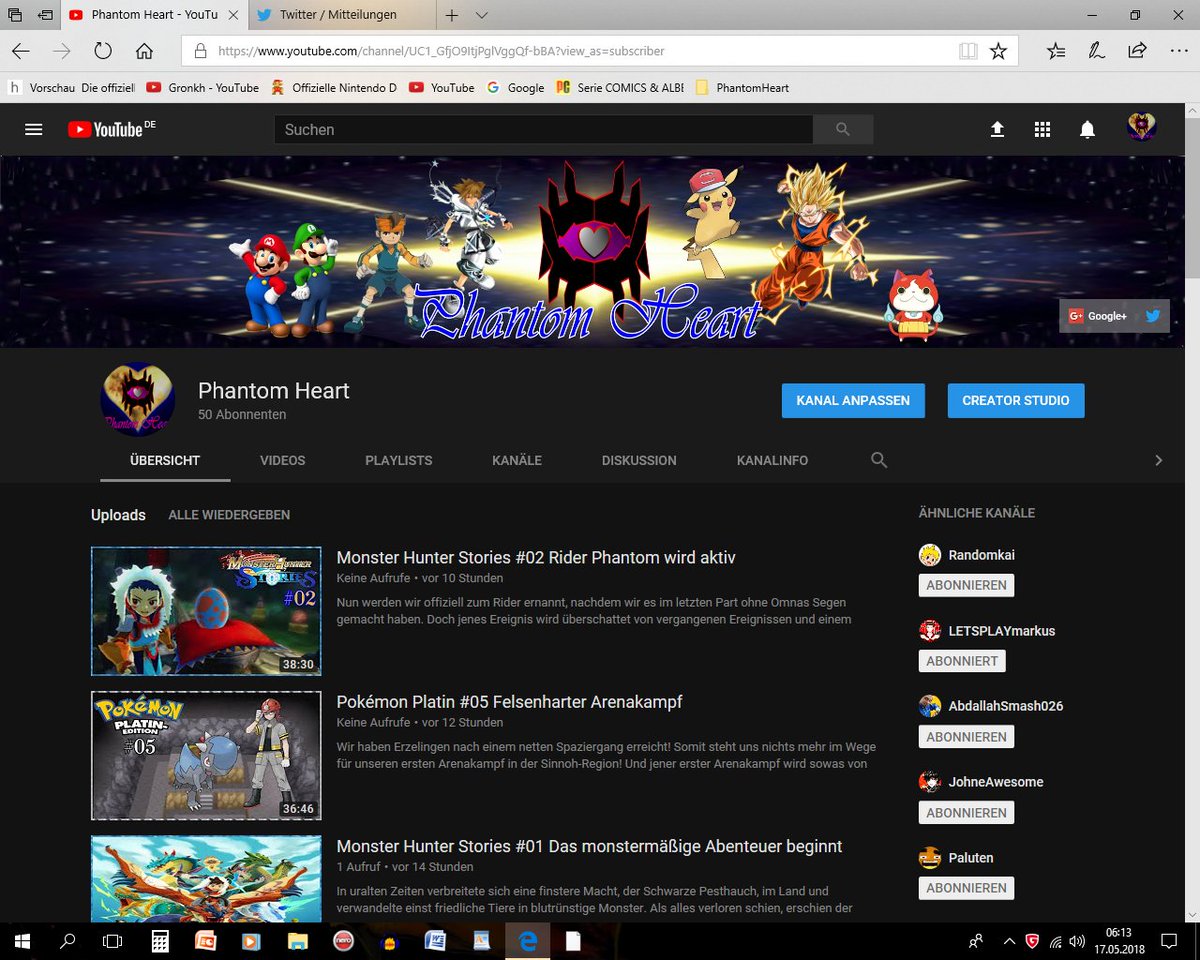
Task: Add page to favorites with star icon
Action: point(998,51)
